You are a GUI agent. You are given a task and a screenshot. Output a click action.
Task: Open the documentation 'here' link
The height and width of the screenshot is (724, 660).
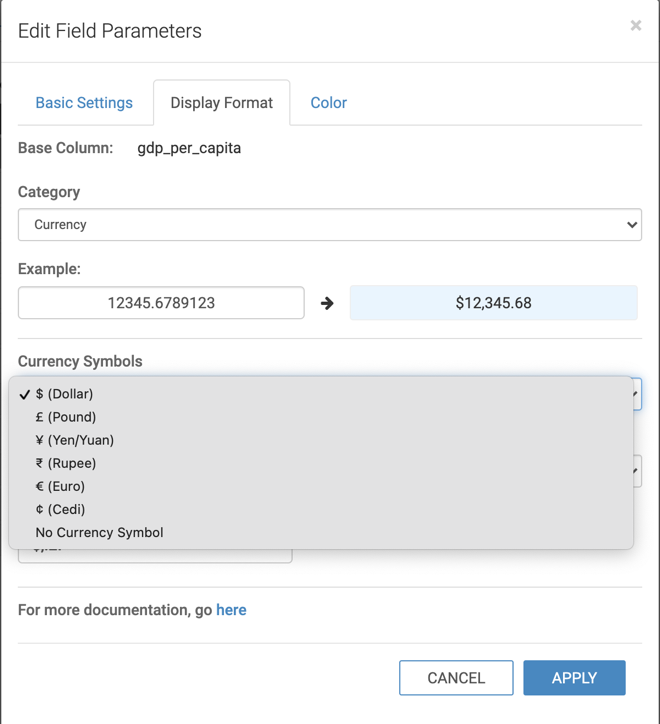point(231,610)
